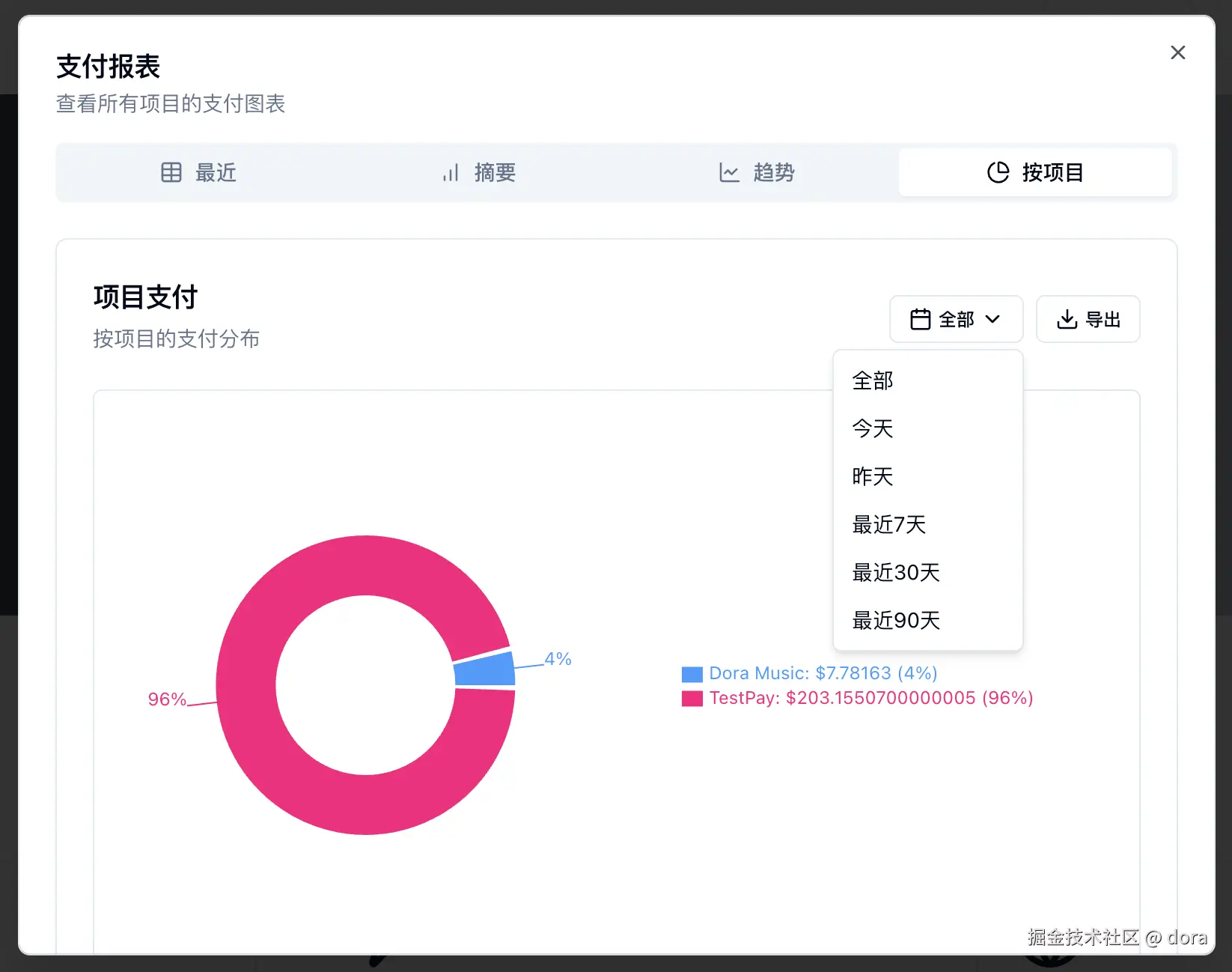Click the blue Dora Music legend square
Screen dimensions: 1232x972
[691, 673]
